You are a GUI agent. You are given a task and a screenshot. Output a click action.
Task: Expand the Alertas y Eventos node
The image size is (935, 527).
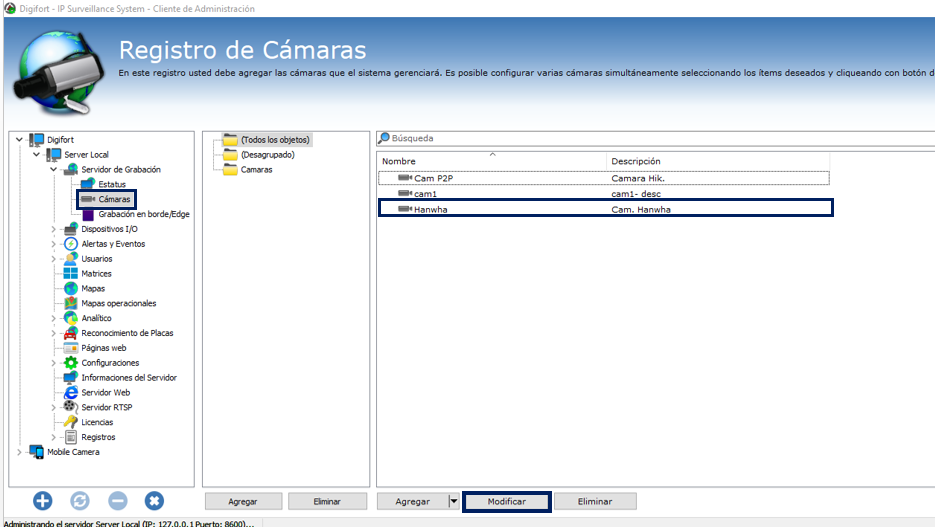coord(54,244)
